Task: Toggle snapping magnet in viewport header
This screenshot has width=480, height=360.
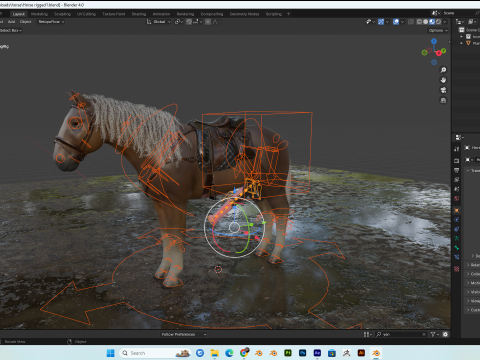Action: tap(189, 22)
